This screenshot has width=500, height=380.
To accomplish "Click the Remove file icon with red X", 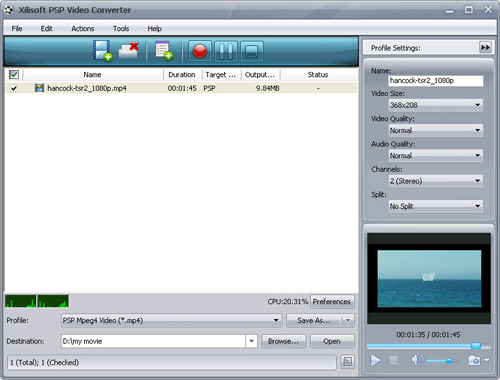I will [129, 51].
